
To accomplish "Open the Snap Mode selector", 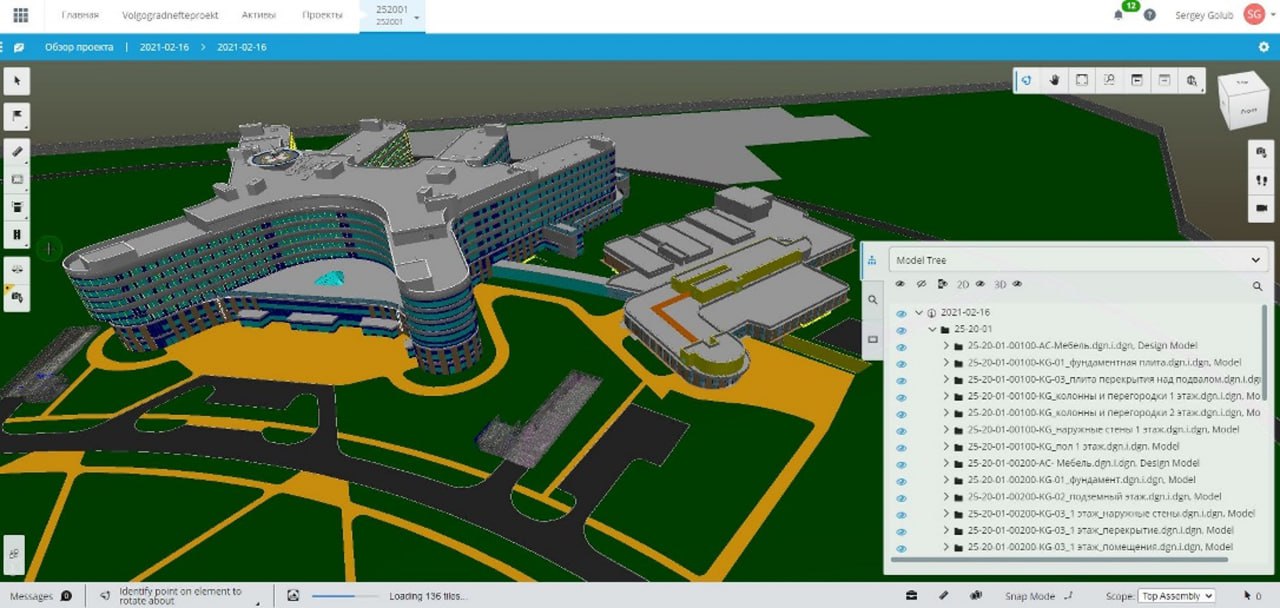I will tap(1038, 596).
